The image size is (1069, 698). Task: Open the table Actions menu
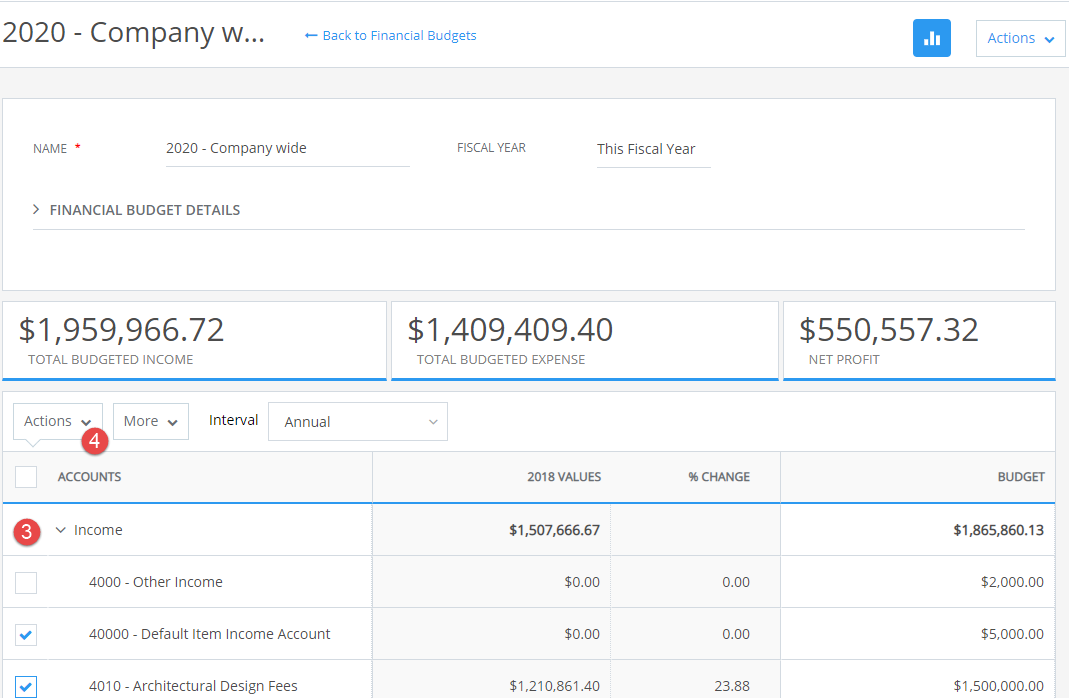click(57, 421)
